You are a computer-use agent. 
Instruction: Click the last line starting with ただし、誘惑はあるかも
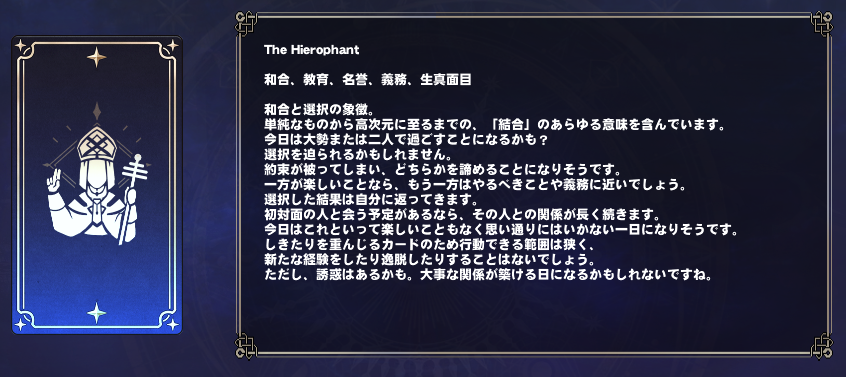click(x=488, y=275)
